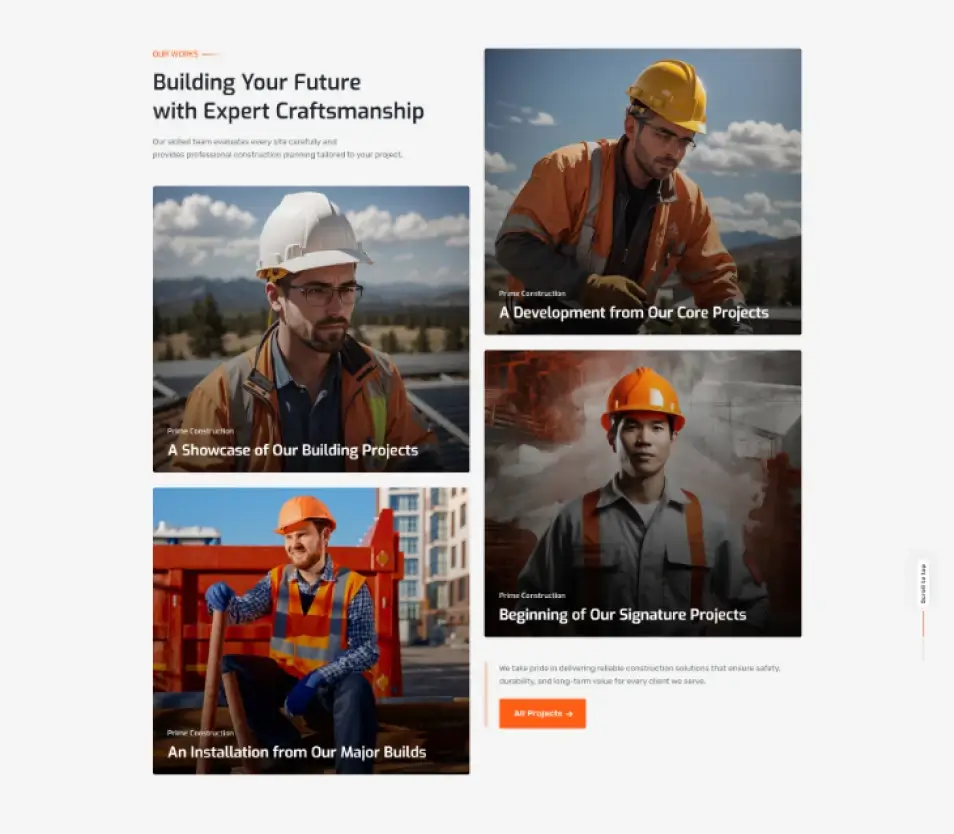The image size is (954, 834).
Task: Click Prime Construction label on Major Builds card
Action: (200, 733)
